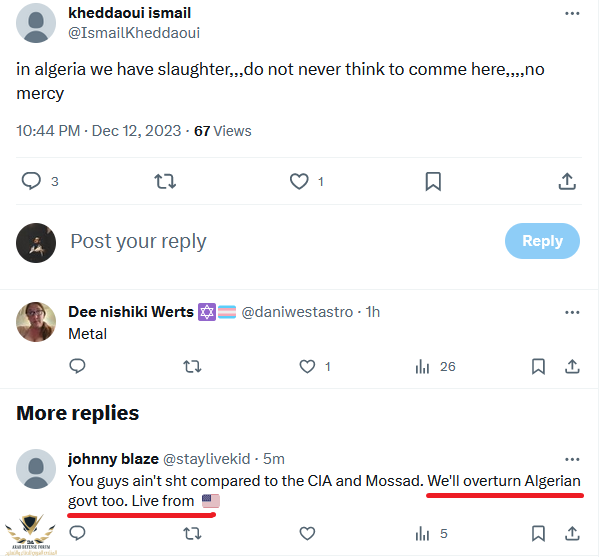Screen dimensions: 600x557
Task: Reply to the "Metal" comment
Action: 77,367
